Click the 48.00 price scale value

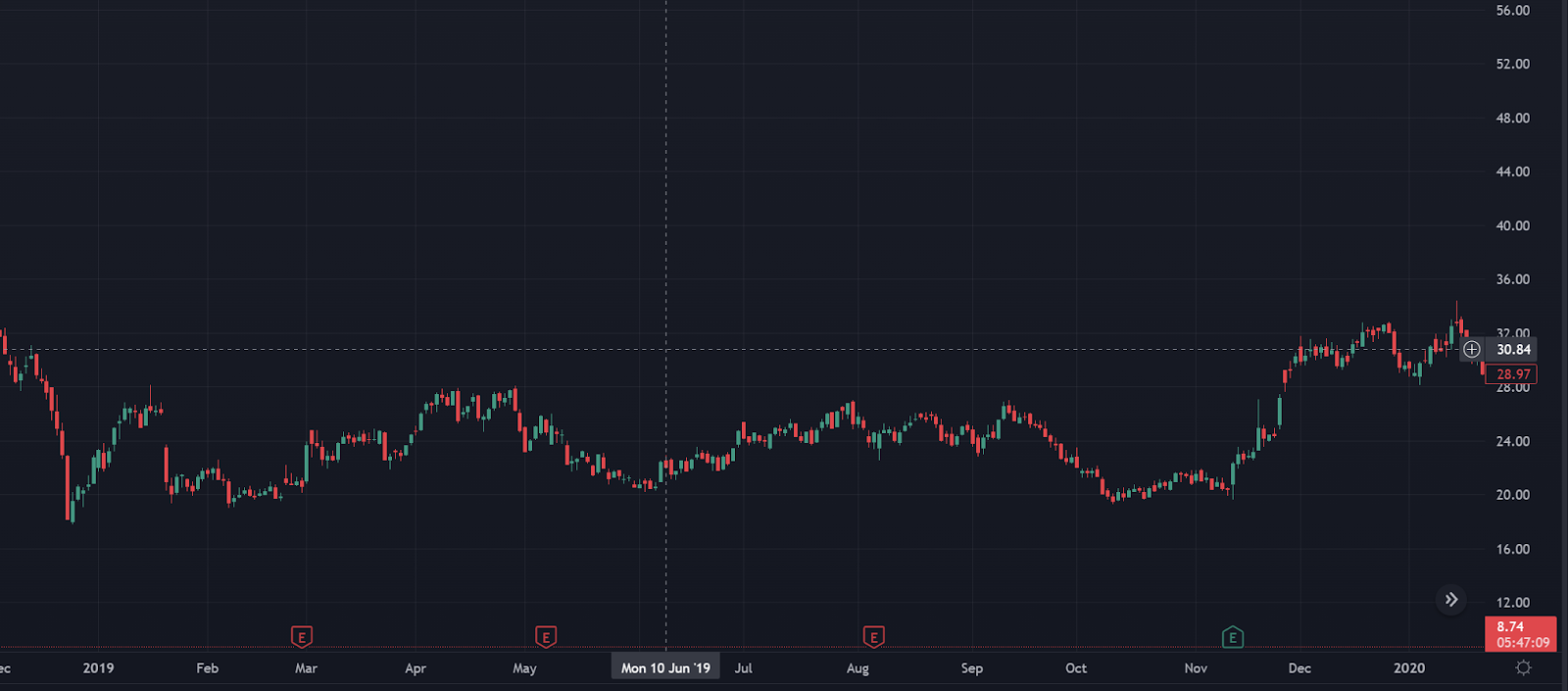tap(1512, 118)
